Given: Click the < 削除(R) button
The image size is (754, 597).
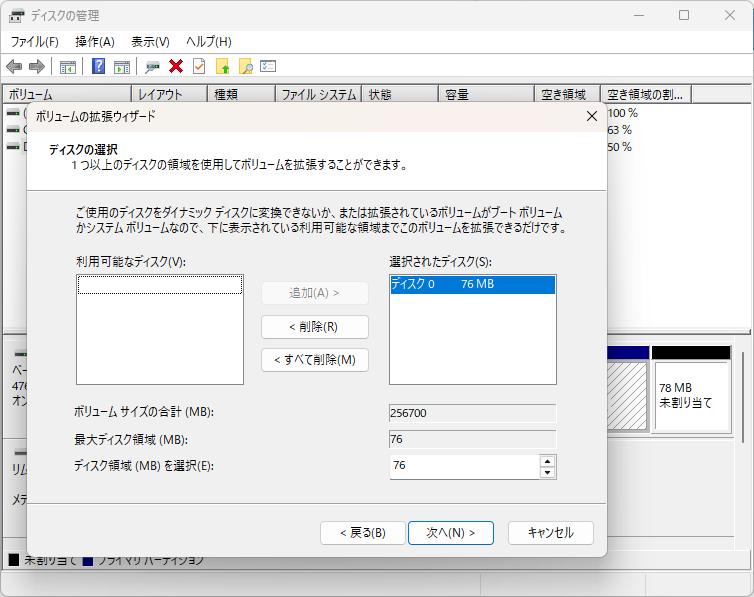Looking at the screenshot, I should [315, 327].
